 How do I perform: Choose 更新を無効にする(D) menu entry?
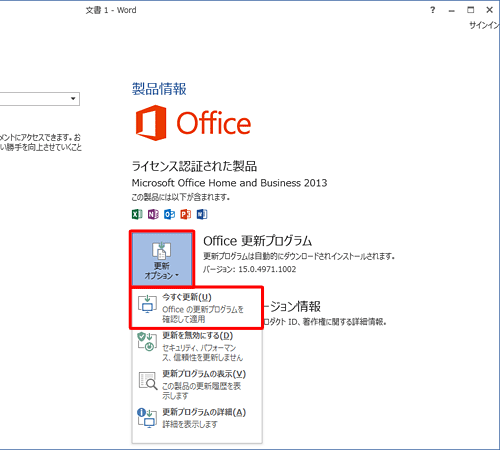click(197, 346)
